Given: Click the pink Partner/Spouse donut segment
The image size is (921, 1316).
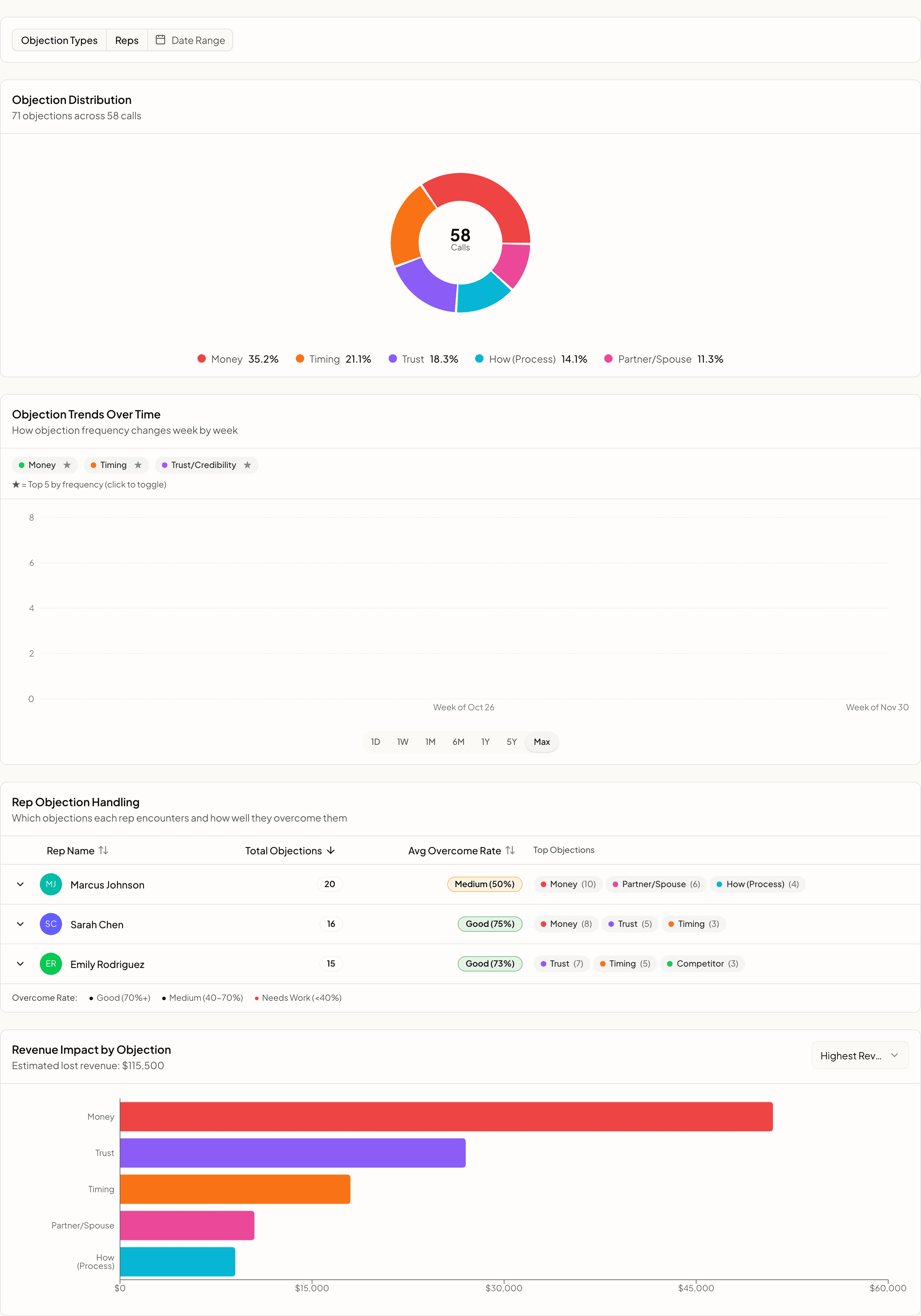Looking at the screenshot, I should tap(513, 263).
